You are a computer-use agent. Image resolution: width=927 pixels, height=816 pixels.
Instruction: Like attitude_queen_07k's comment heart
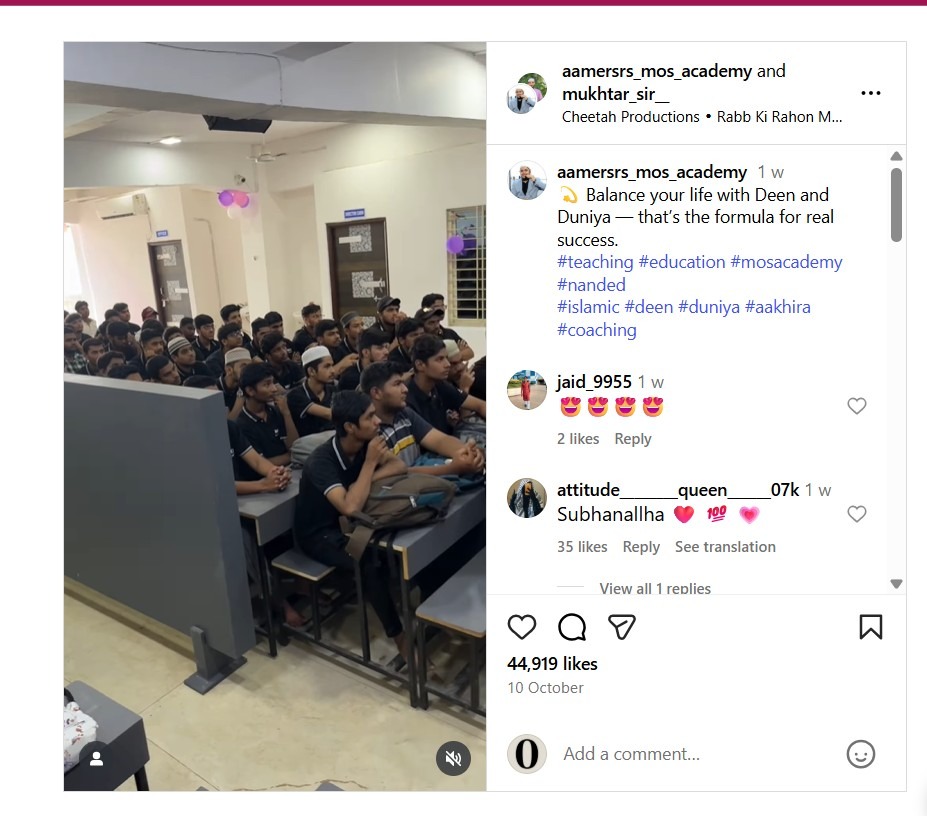[857, 514]
